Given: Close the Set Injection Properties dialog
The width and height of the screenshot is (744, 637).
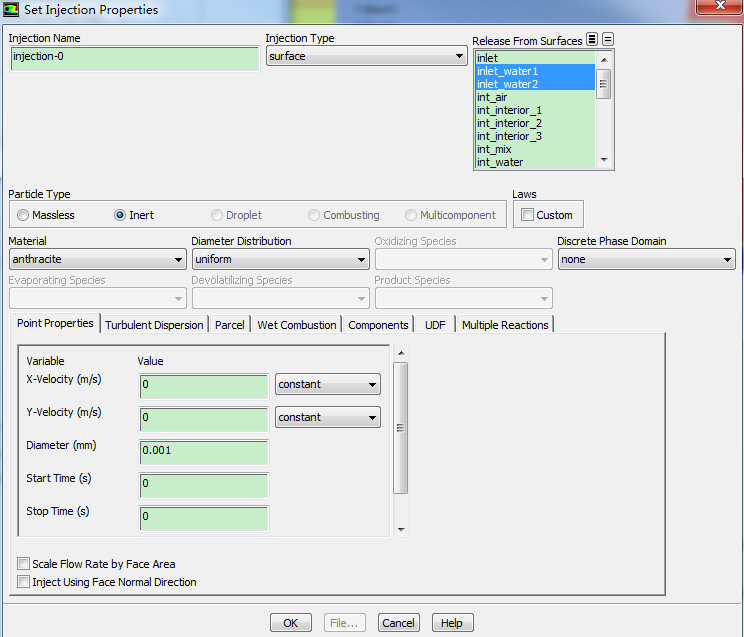Looking at the screenshot, I should [720, 6].
